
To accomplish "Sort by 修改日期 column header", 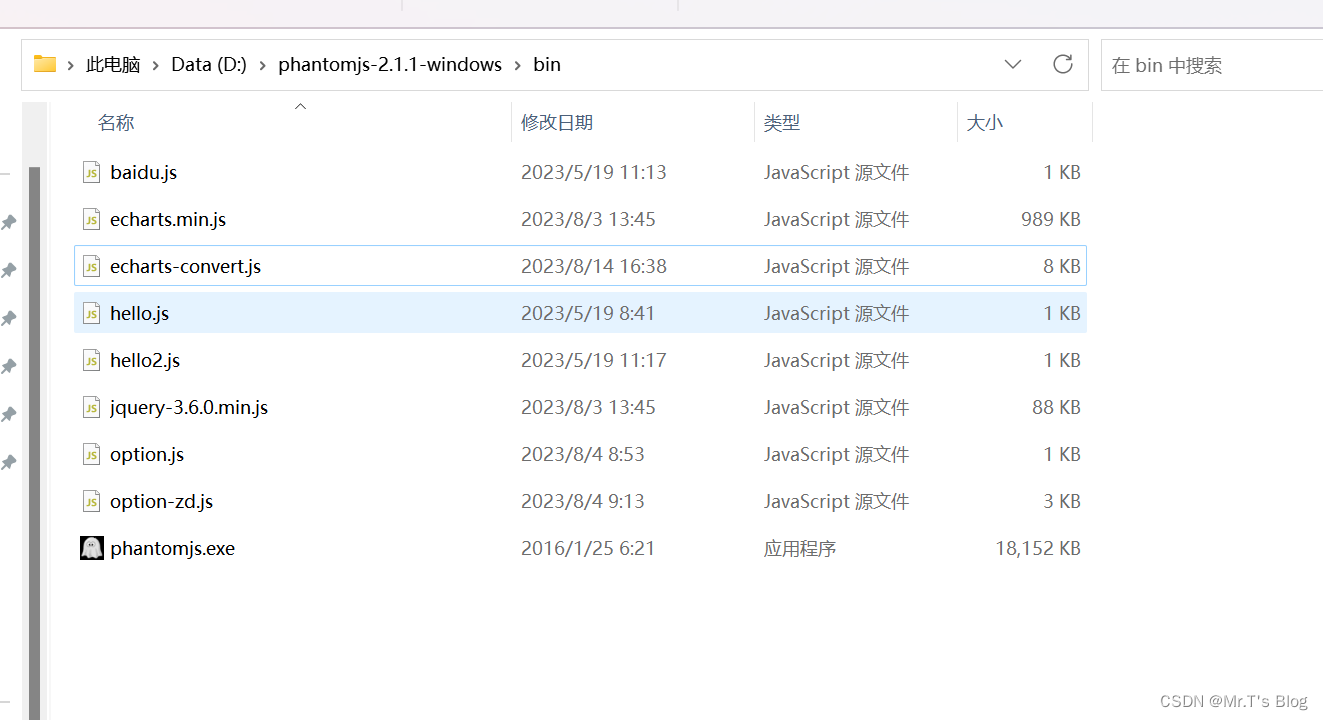I will click(557, 123).
